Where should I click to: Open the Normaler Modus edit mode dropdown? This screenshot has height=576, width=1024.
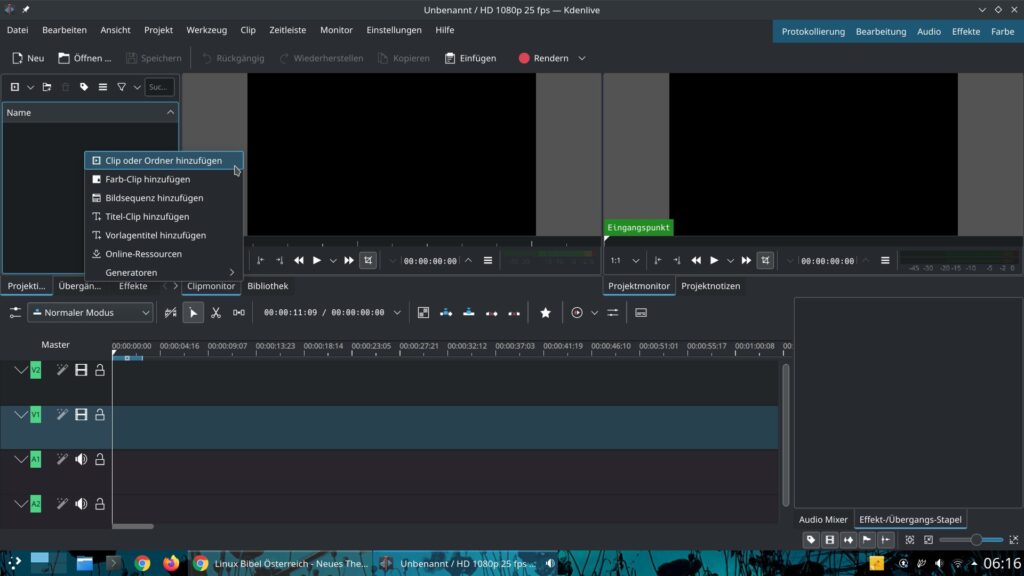pos(90,313)
